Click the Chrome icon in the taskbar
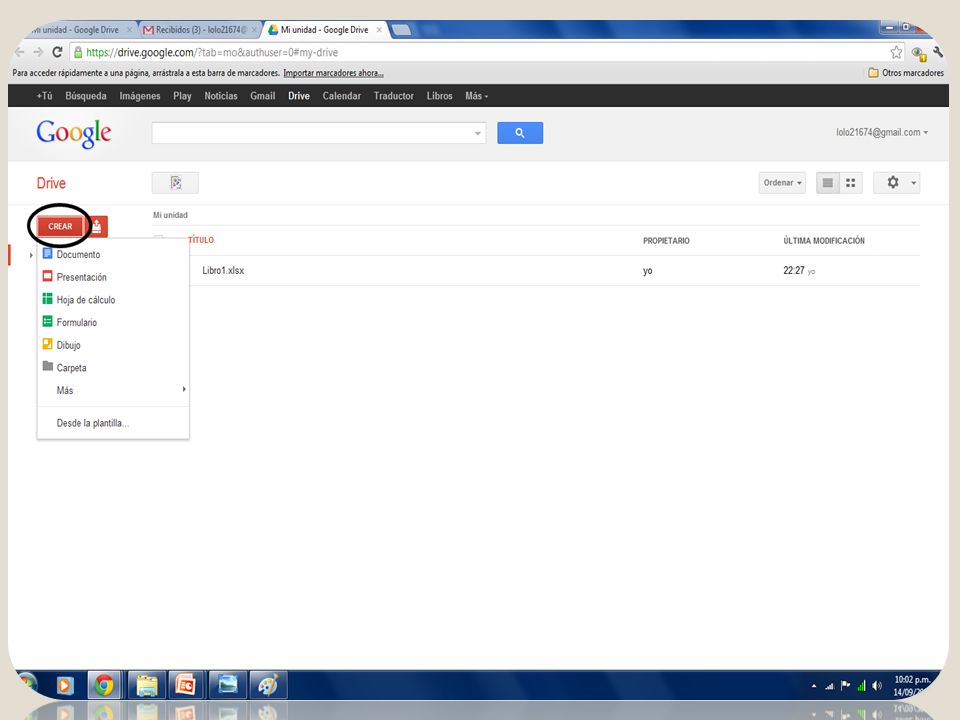The height and width of the screenshot is (720, 960). pyautogui.click(x=104, y=685)
